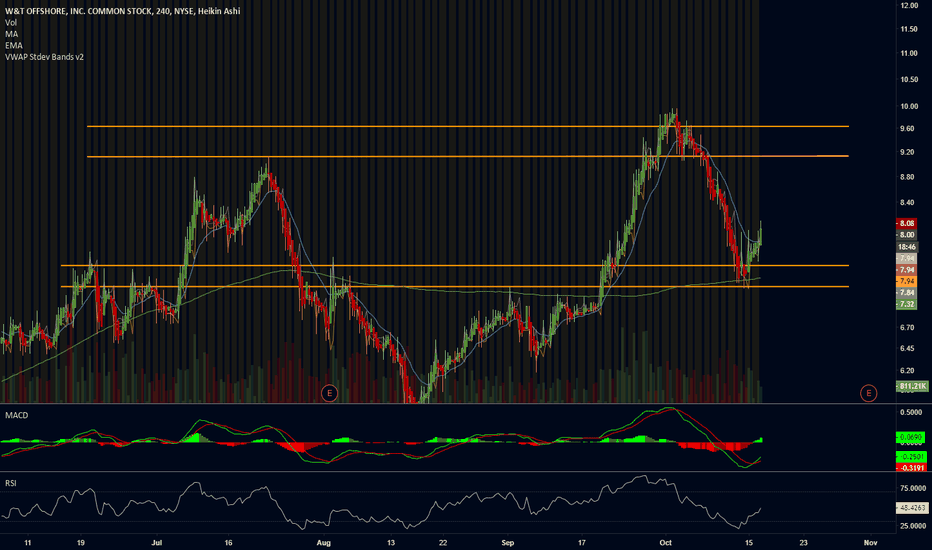Click the green 7.32 price label
Image resolution: width=932 pixels, height=550 pixels.
pos(906,304)
